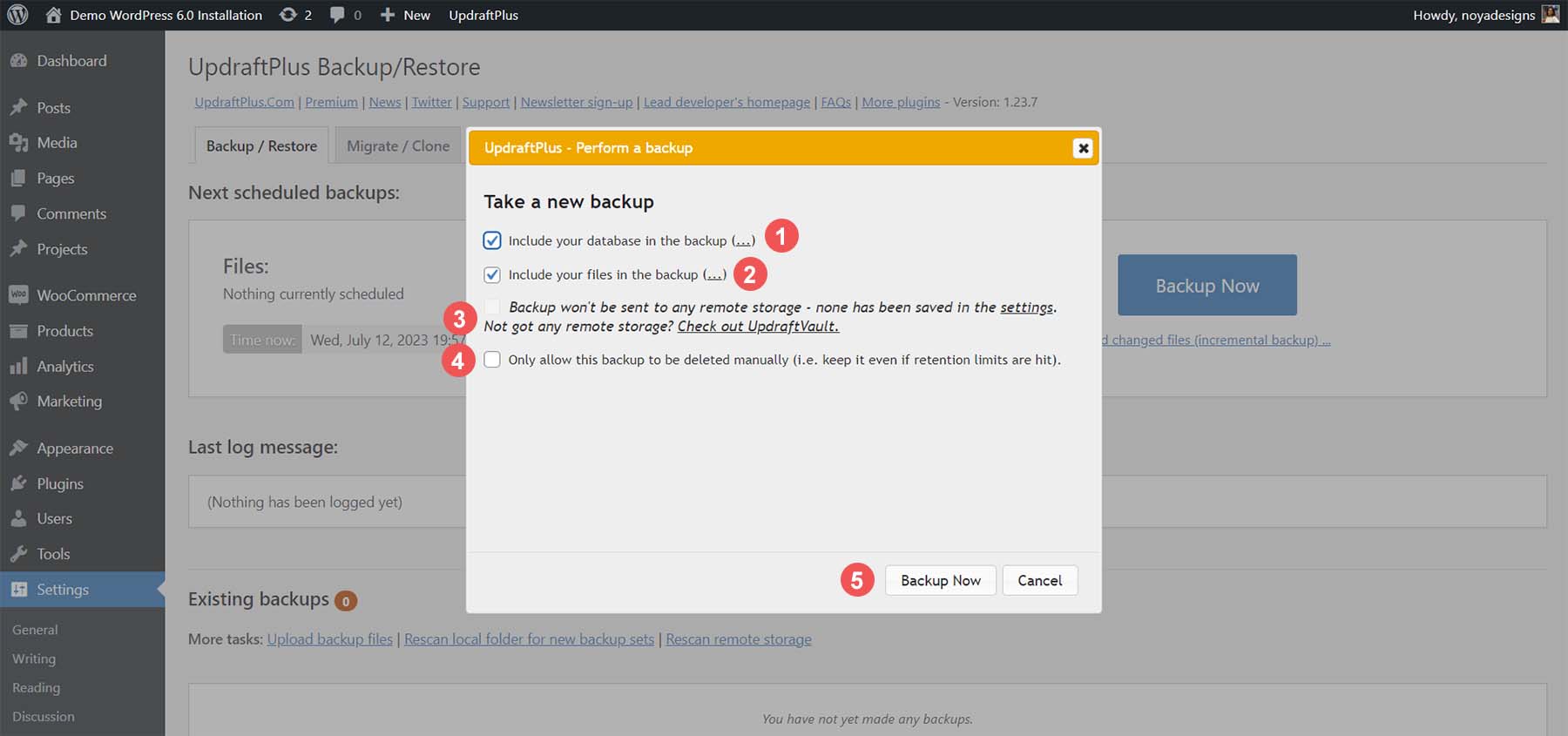Viewport: 1568px width, 736px height.
Task: Click Rescan remote storage link
Action: point(739,639)
